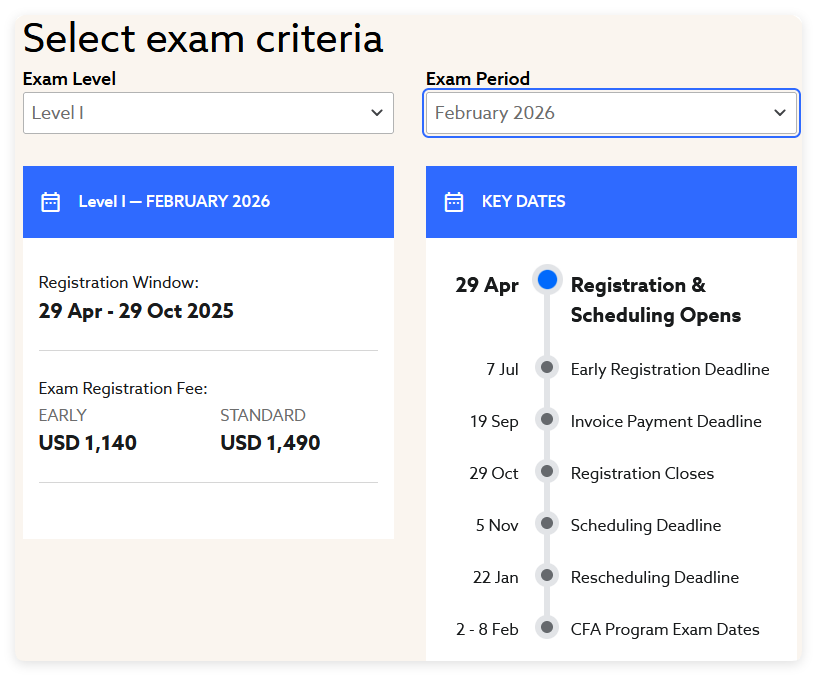Screen dimensions: 817x676
Task: Select the 2 - 8 Feb exam dates dot
Action: pos(547,627)
